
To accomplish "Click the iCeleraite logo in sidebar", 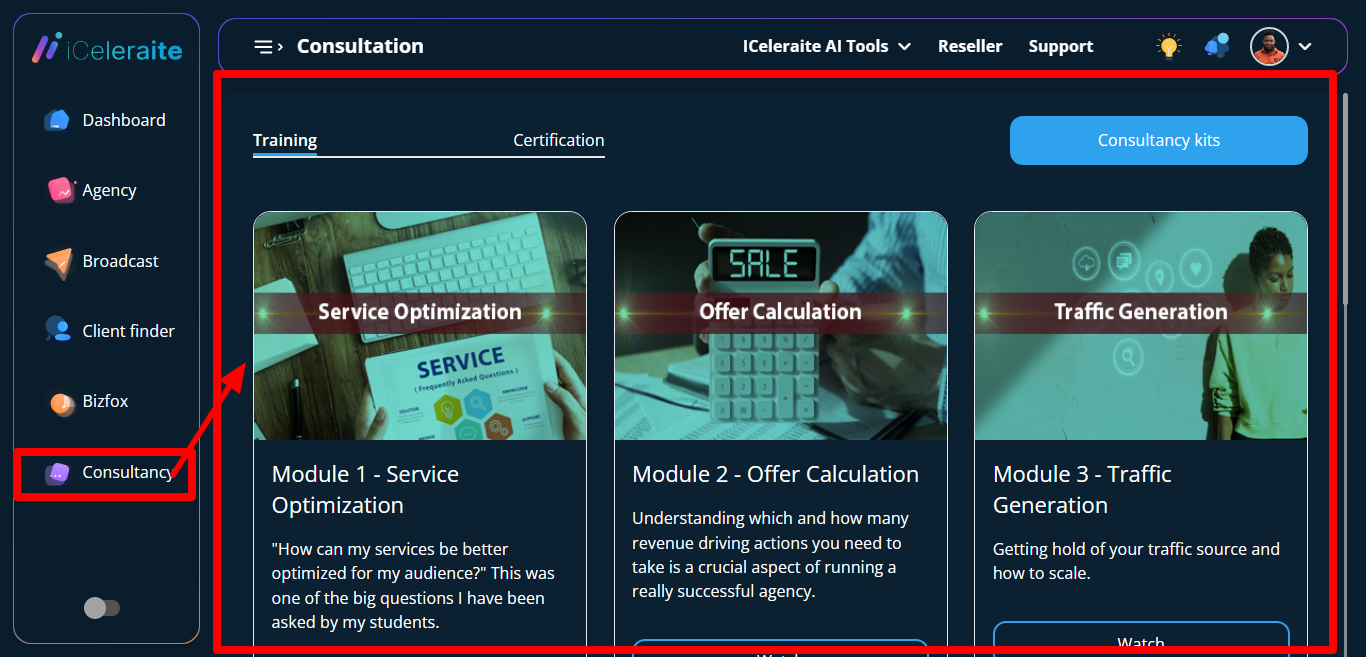I will tap(106, 48).
